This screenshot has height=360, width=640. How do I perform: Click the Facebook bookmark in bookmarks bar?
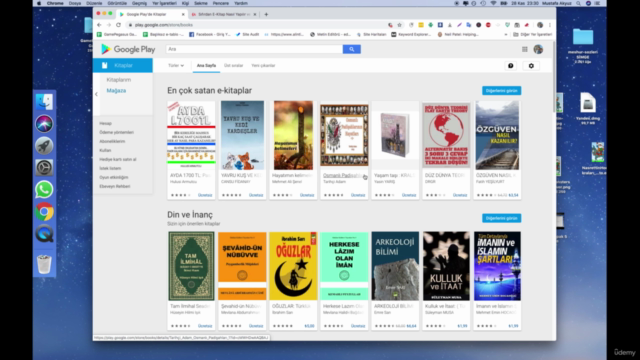point(209,35)
